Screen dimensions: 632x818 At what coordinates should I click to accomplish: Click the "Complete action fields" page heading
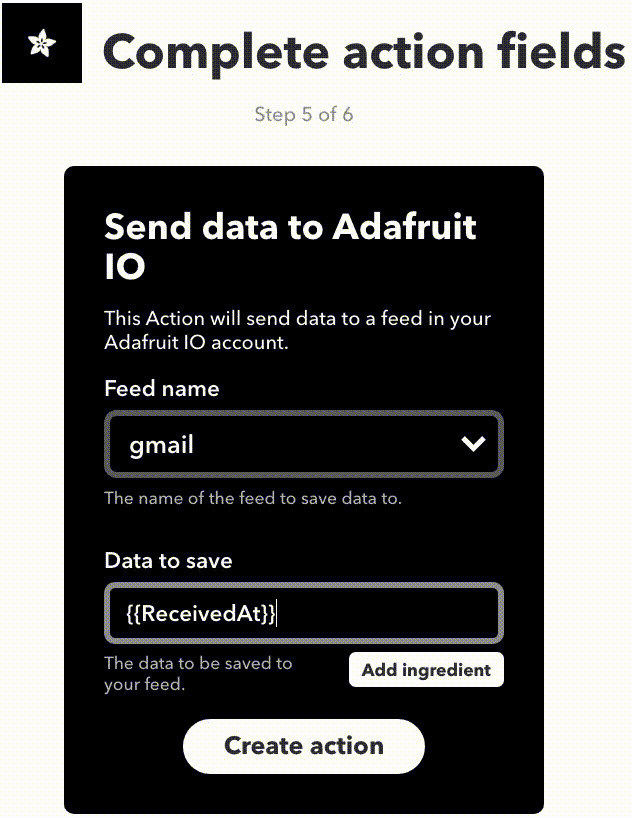[x=364, y=52]
